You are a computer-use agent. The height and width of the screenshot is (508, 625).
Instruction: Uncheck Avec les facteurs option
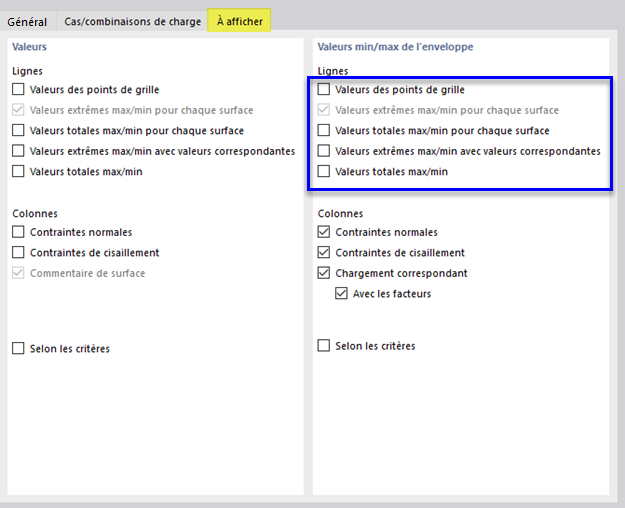pyautogui.click(x=341, y=293)
